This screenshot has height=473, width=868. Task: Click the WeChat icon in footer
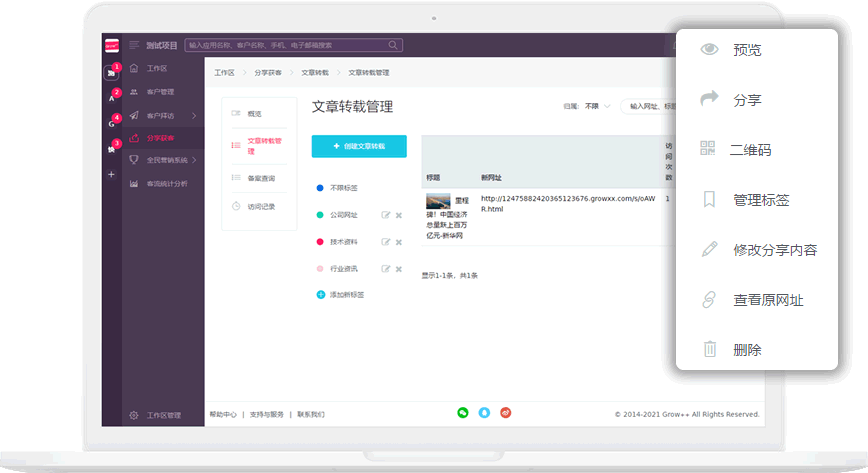click(x=463, y=412)
